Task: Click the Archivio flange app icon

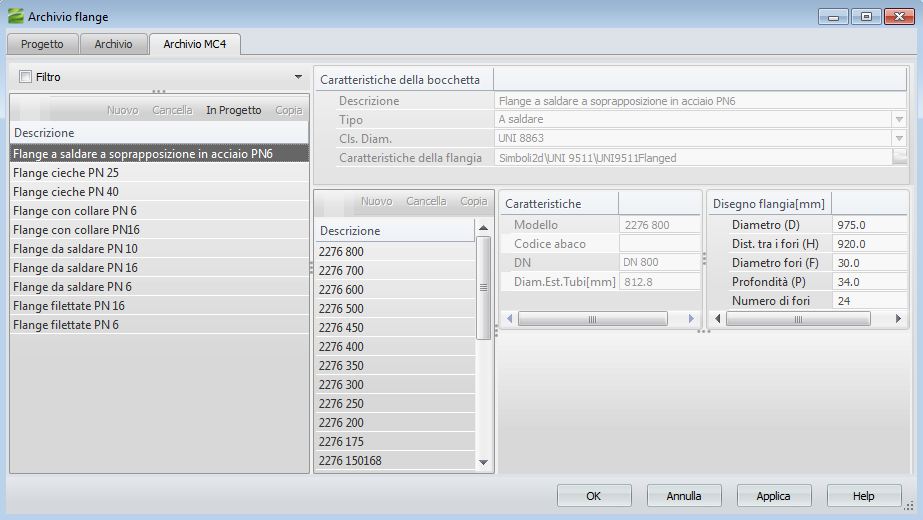Action: tap(15, 17)
